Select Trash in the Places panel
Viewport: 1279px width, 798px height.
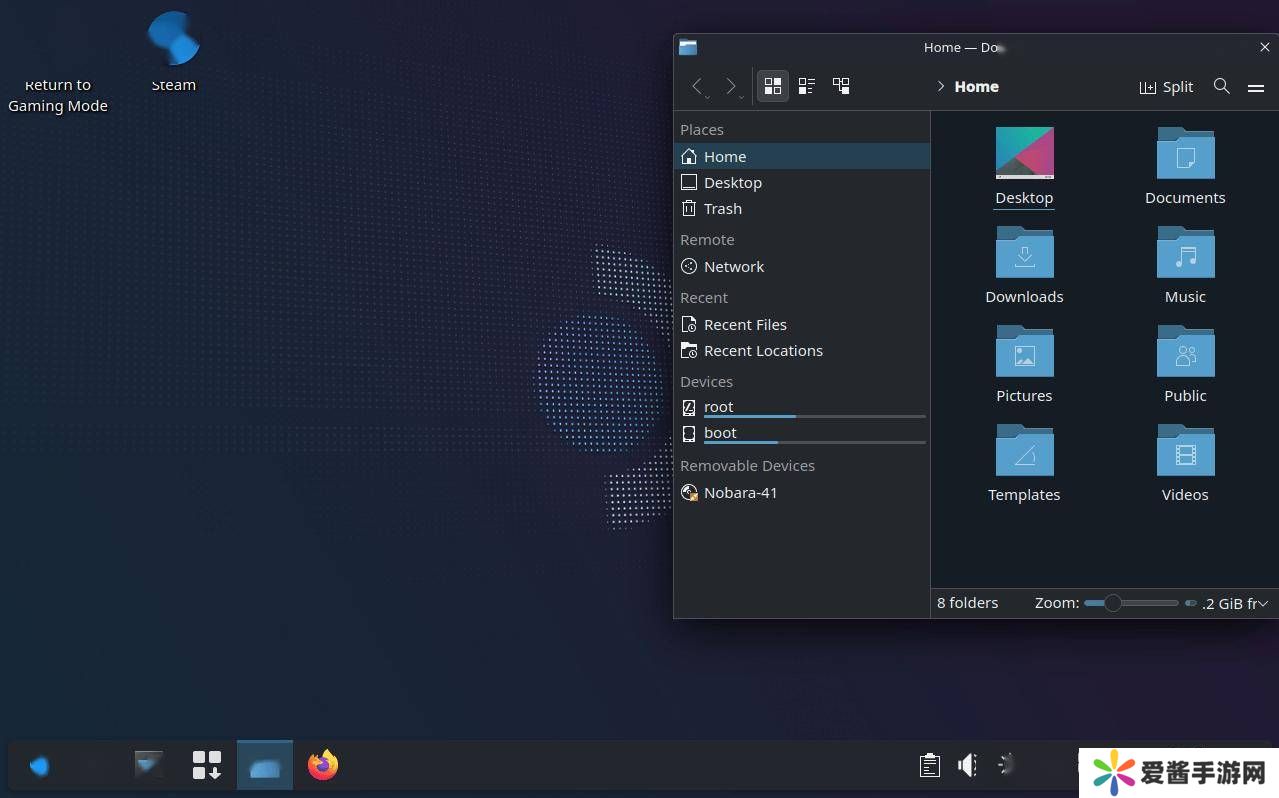pos(722,209)
